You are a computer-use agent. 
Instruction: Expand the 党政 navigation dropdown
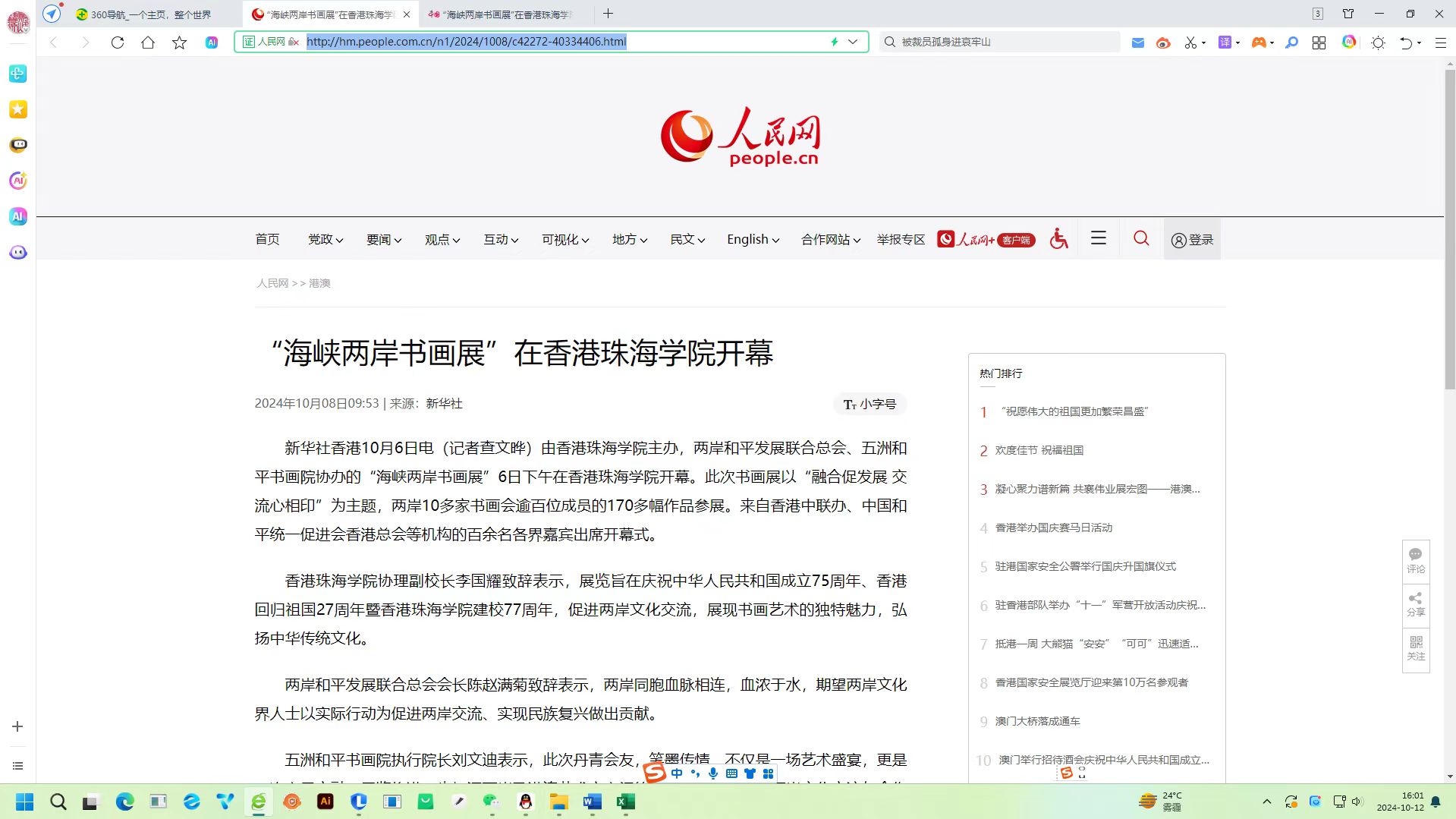click(x=325, y=240)
